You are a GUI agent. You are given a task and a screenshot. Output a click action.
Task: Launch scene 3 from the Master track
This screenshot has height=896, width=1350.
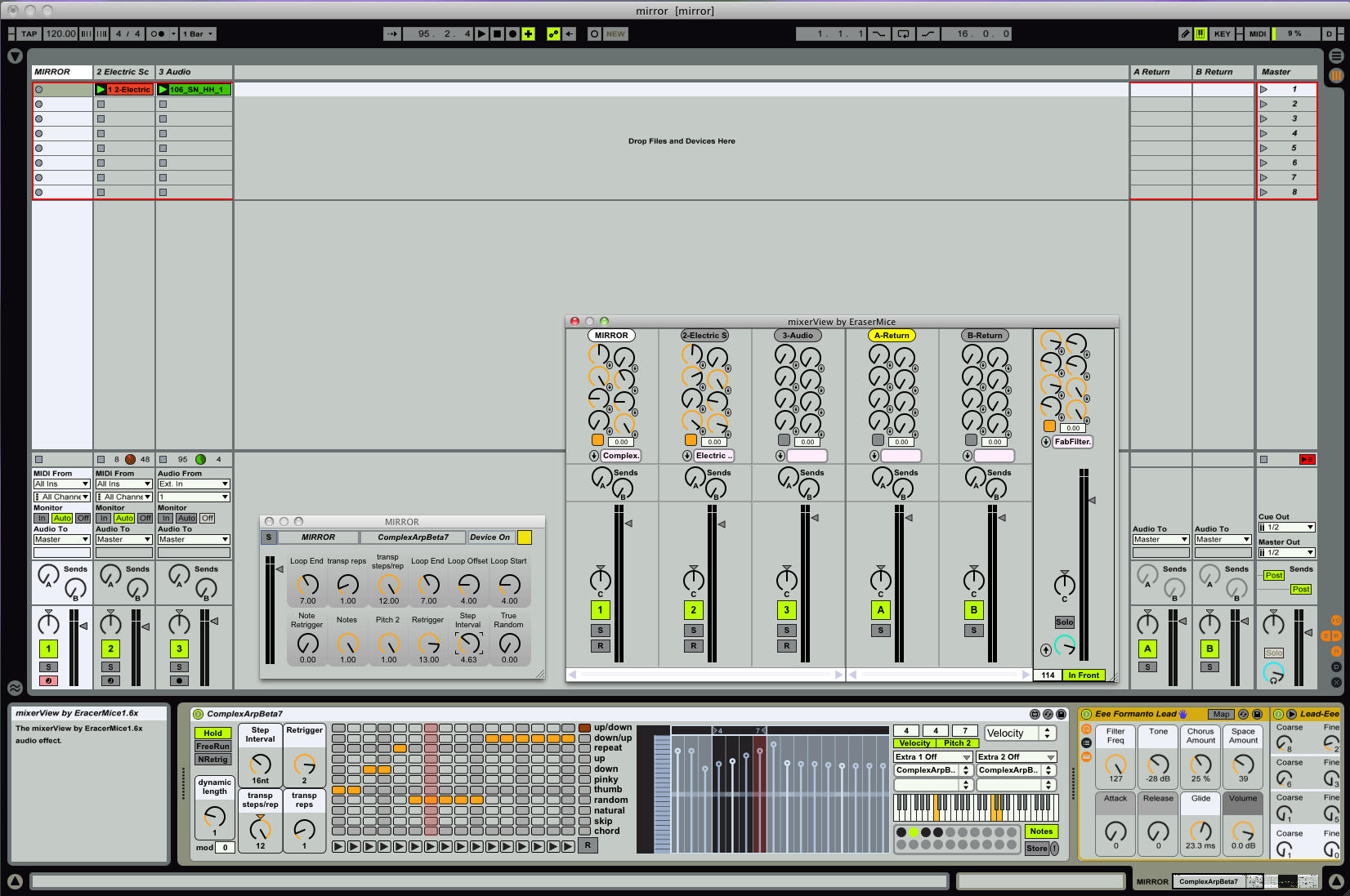pos(1263,118)
